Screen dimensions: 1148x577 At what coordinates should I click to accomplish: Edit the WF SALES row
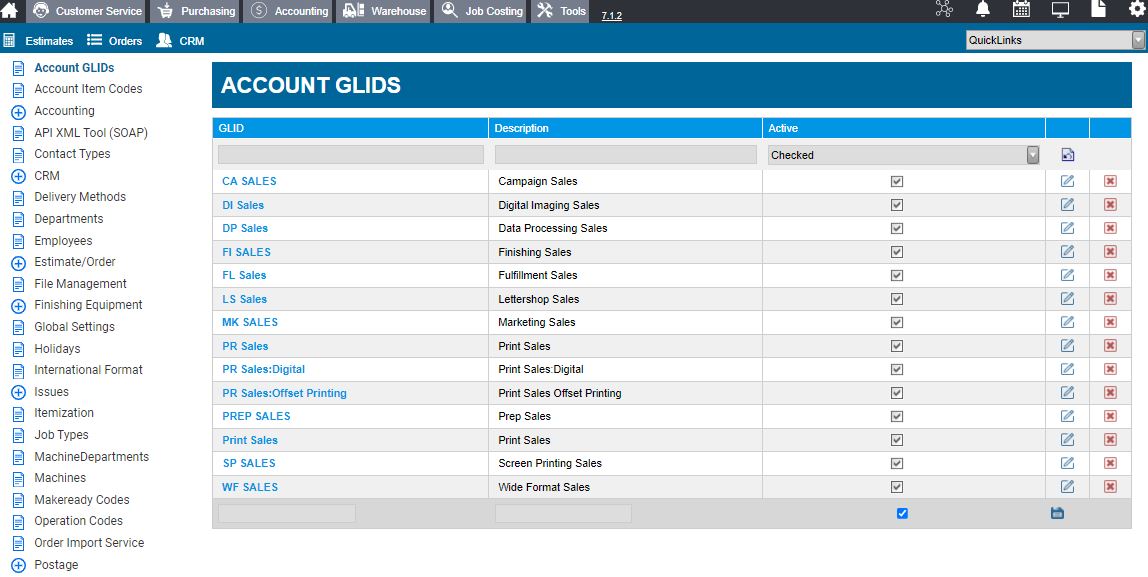point(1067,486)
